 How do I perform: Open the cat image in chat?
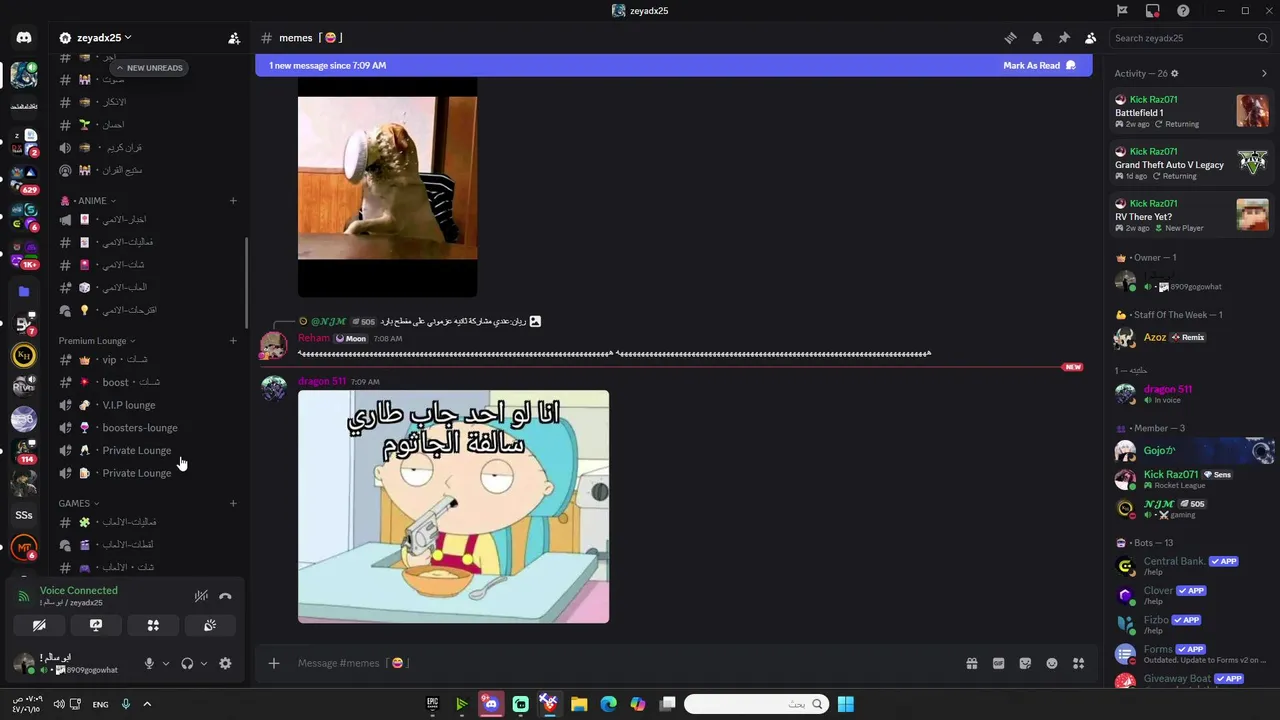point(387,188)
